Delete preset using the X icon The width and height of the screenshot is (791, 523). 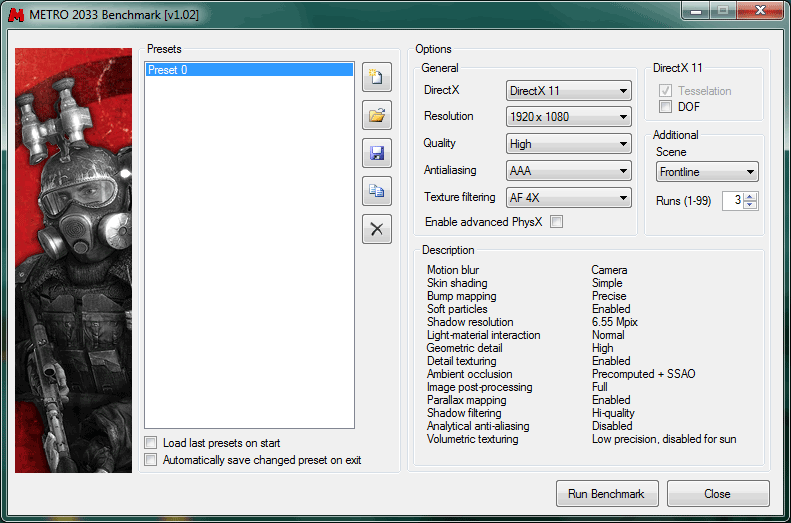pos(376,229)
